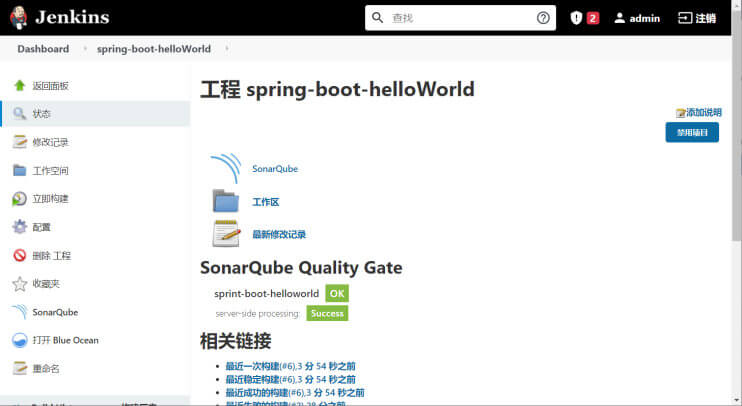The image size is (742, 406).
Task: Open 最新修改记录 link
Action: [x=279, y=234]
